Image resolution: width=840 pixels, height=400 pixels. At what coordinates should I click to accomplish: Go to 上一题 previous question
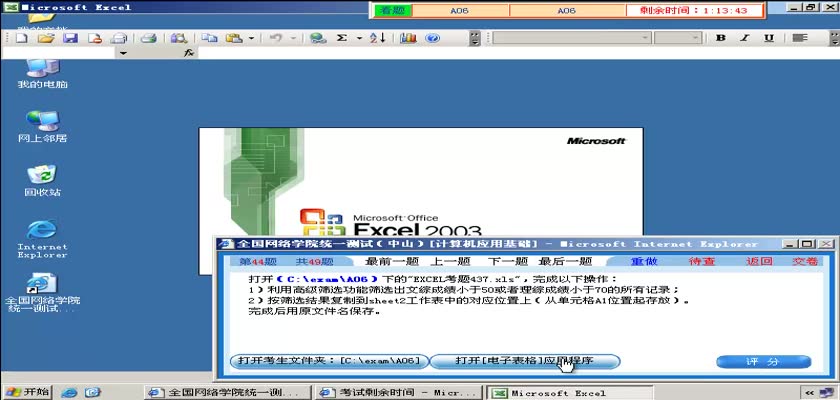pyautogui.click(x=450, y=261)
